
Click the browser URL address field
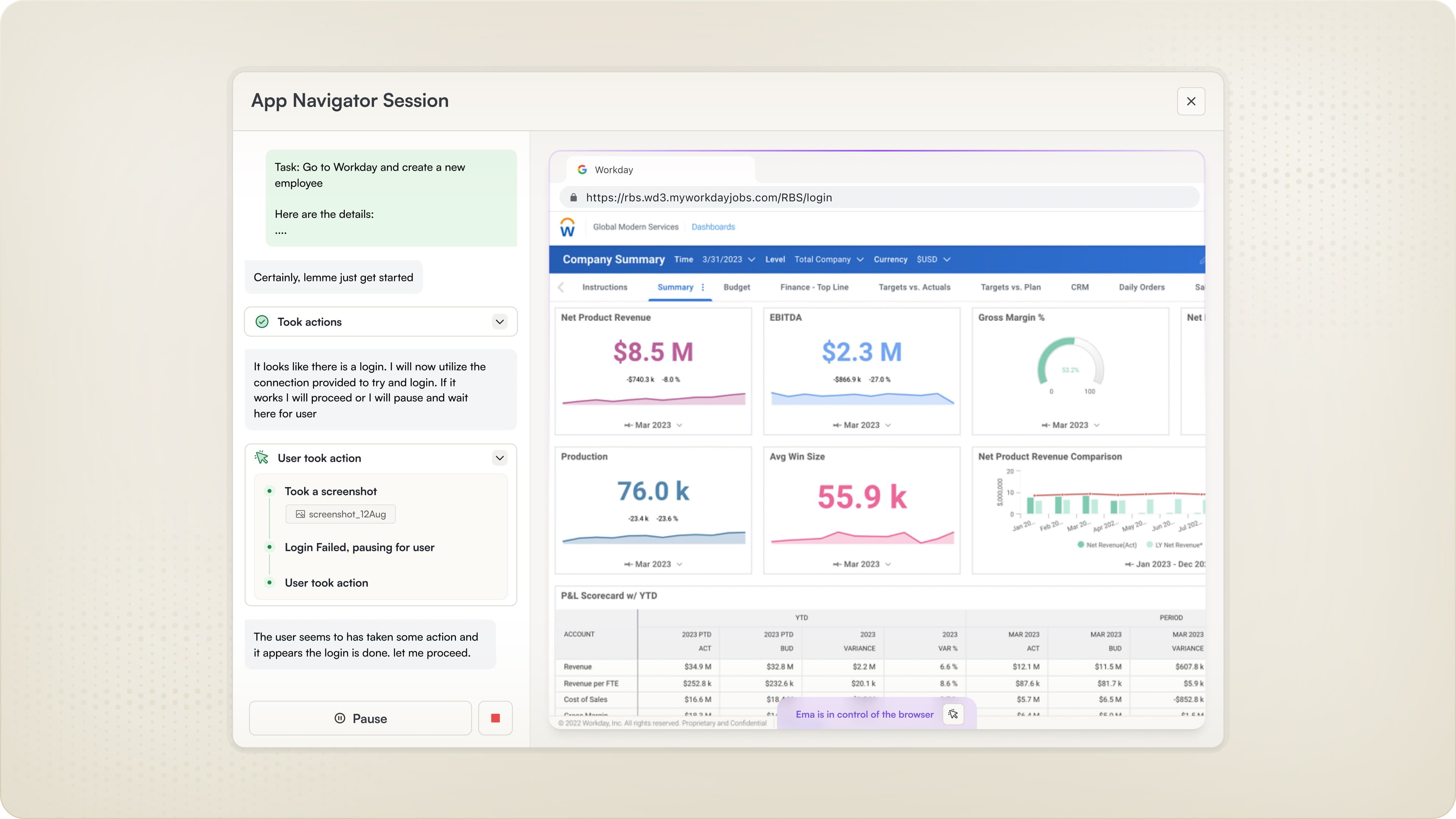[880, 197]
